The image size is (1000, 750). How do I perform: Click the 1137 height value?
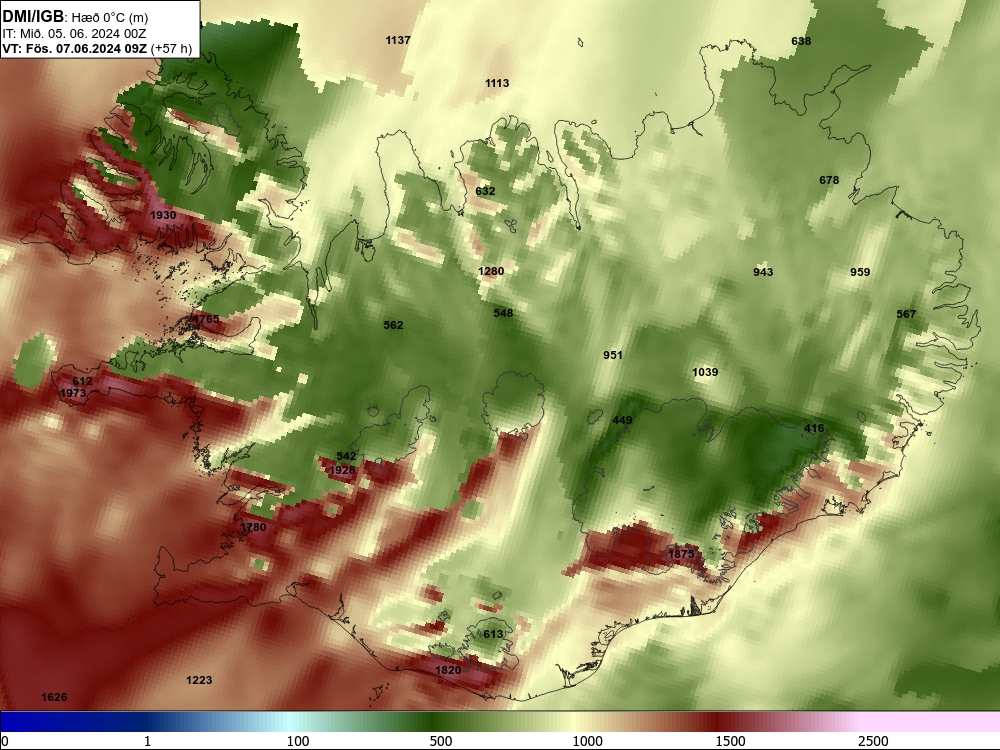click(x=398, y=40)
